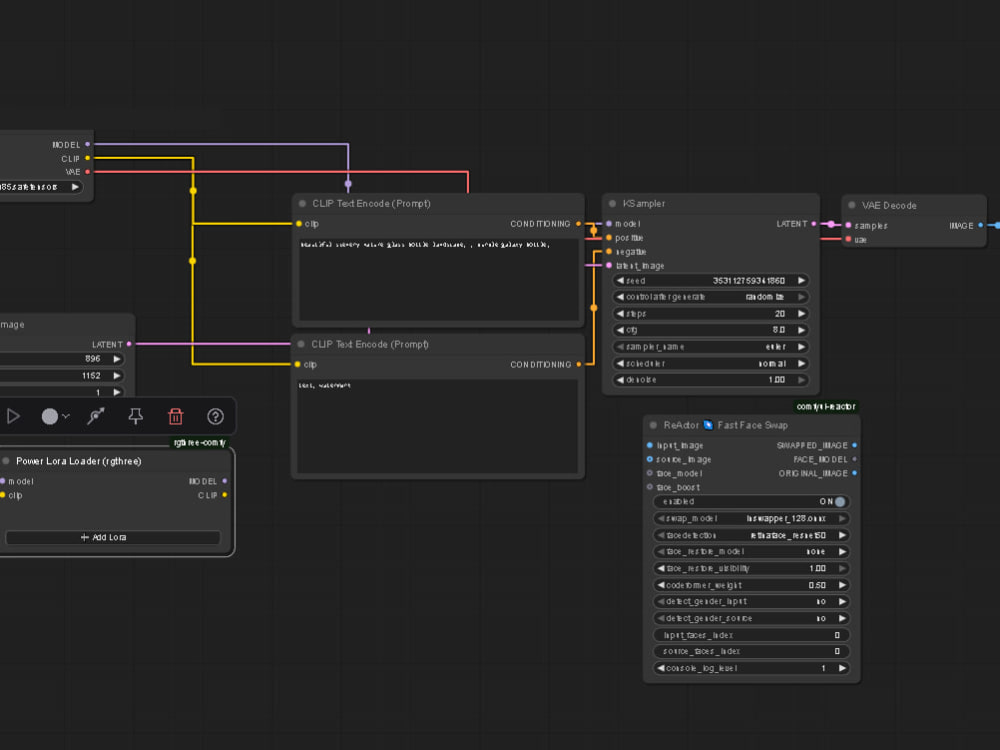Click the bypass node icon in toolbar

(x=96, y=416)
